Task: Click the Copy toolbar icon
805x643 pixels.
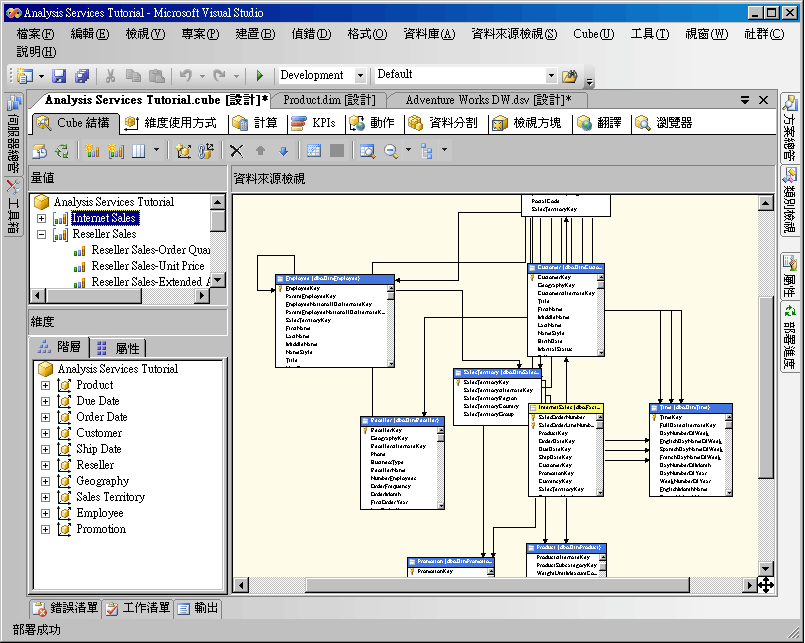Action: point(133,76)
